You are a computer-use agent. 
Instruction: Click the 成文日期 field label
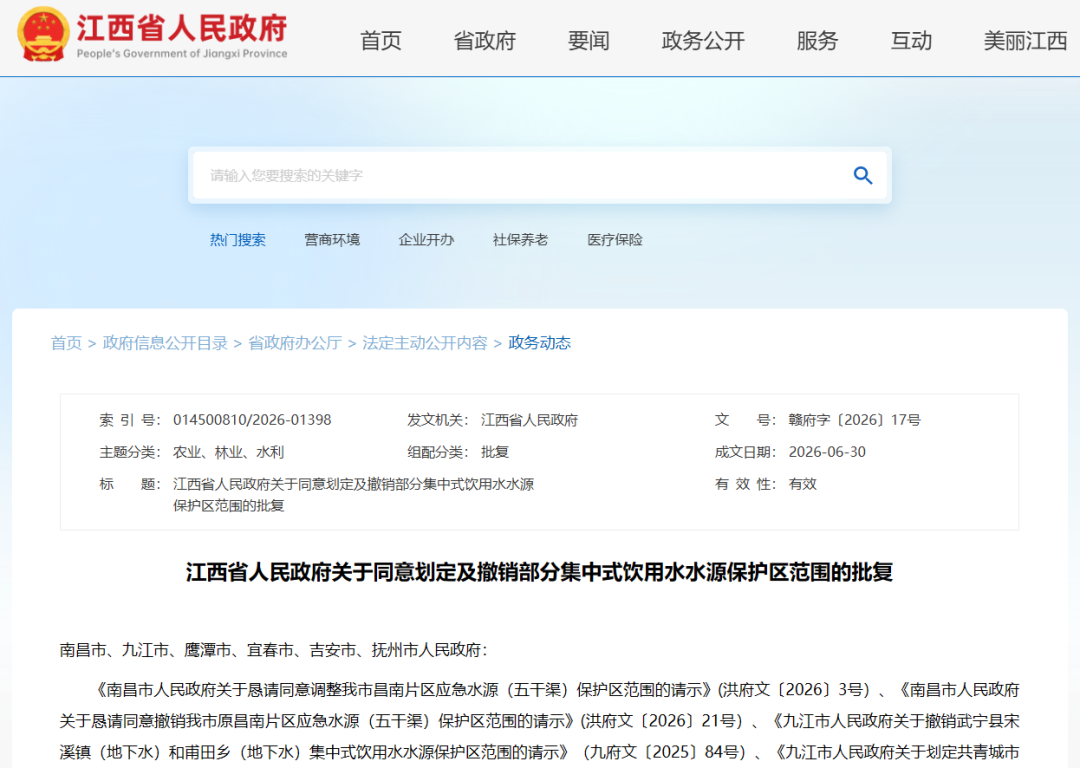745,453
